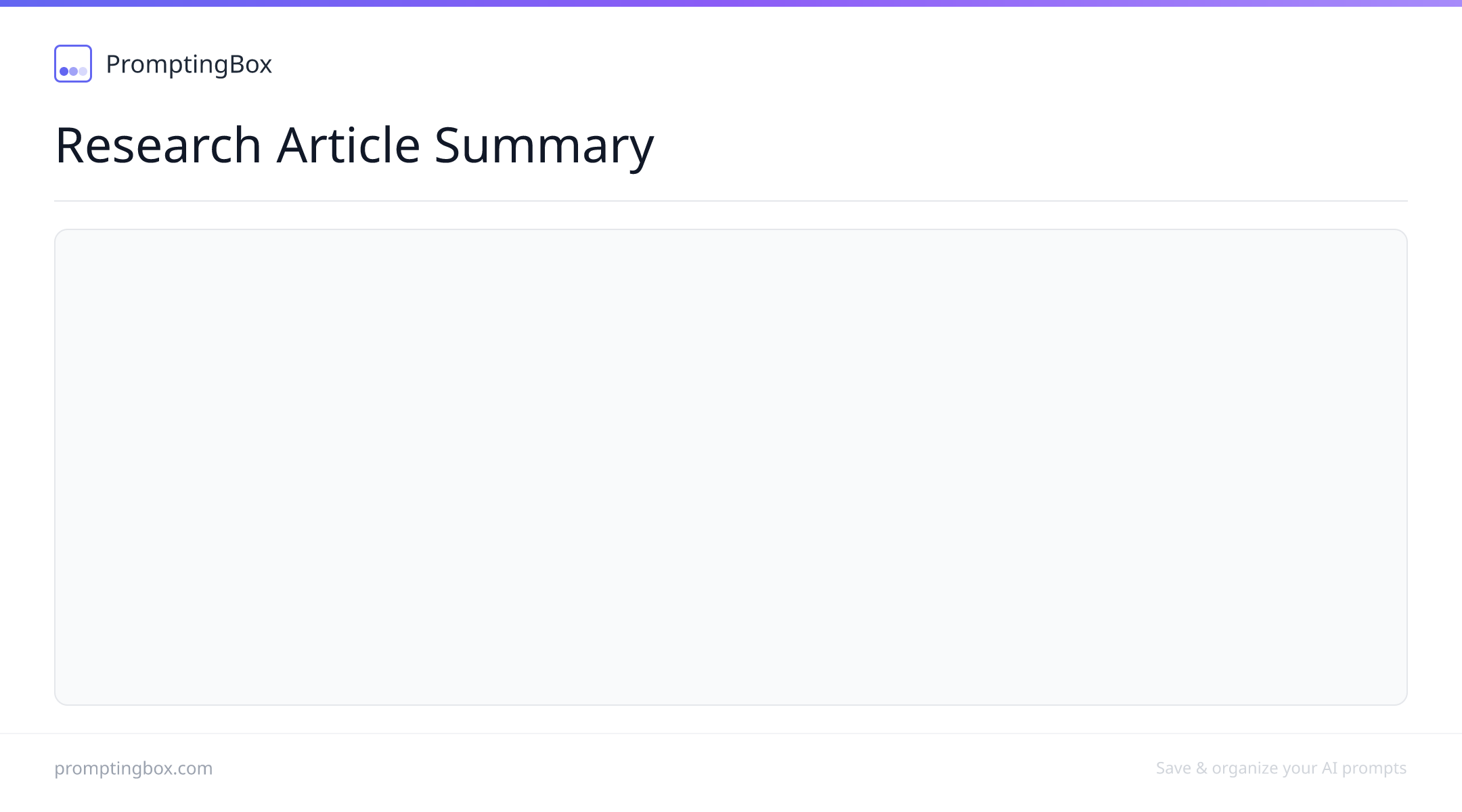The image size is (1462, 812).
Task: Focus the empty prompt content box
Action: [x=731, y=467]
